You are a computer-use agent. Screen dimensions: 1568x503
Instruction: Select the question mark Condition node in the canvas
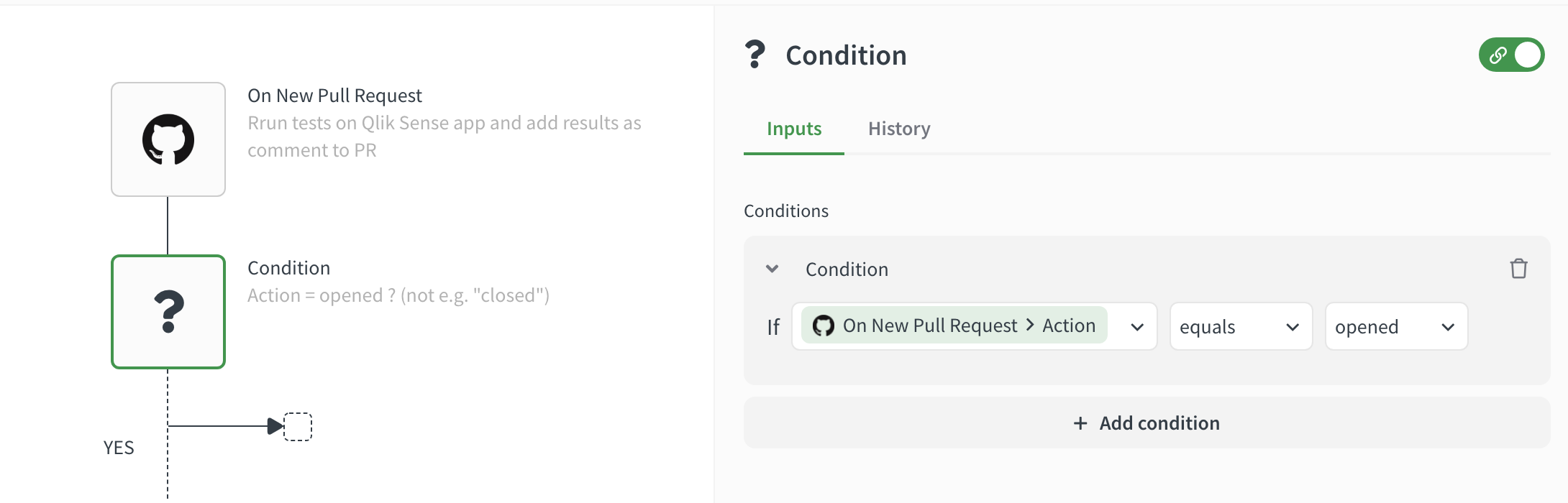168,311
